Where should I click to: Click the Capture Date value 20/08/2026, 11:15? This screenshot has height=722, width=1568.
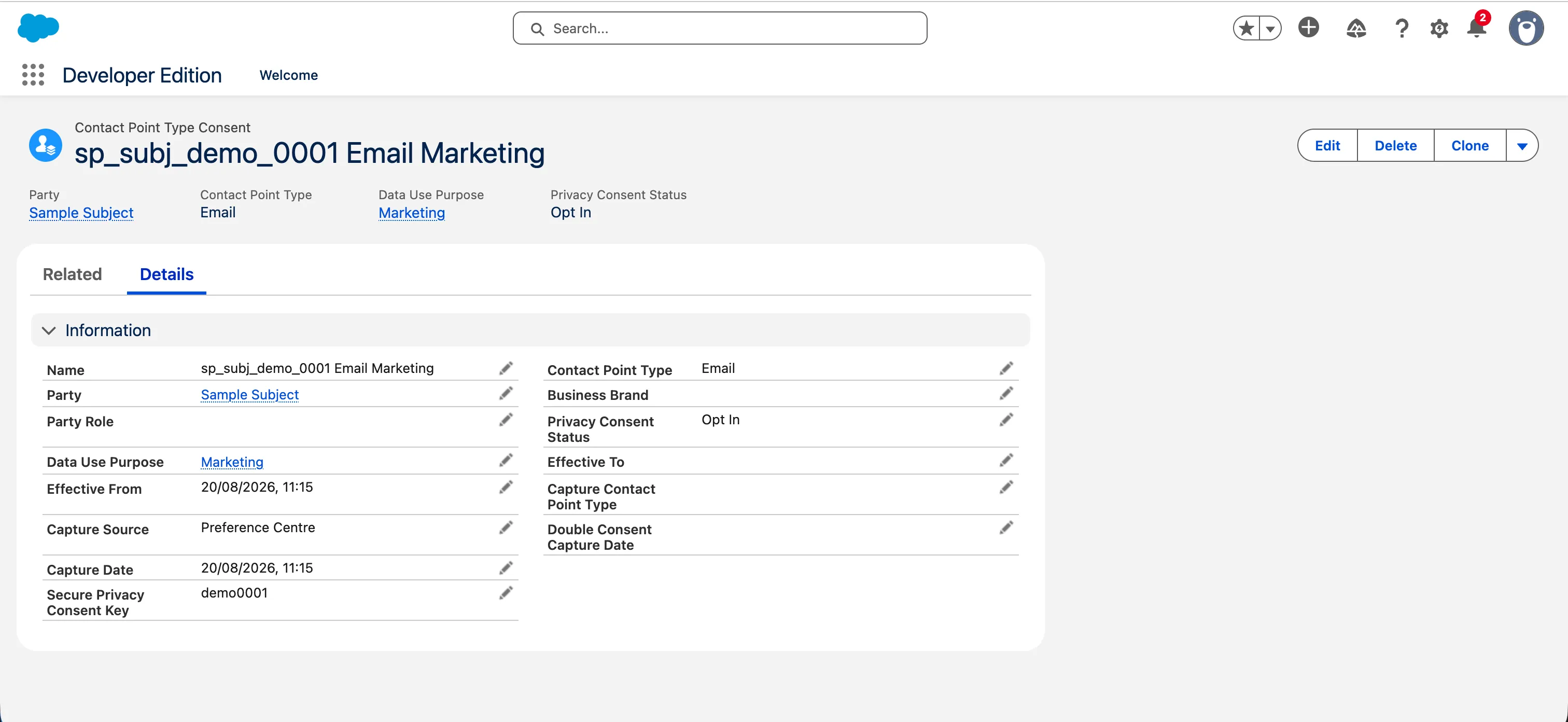257,568
